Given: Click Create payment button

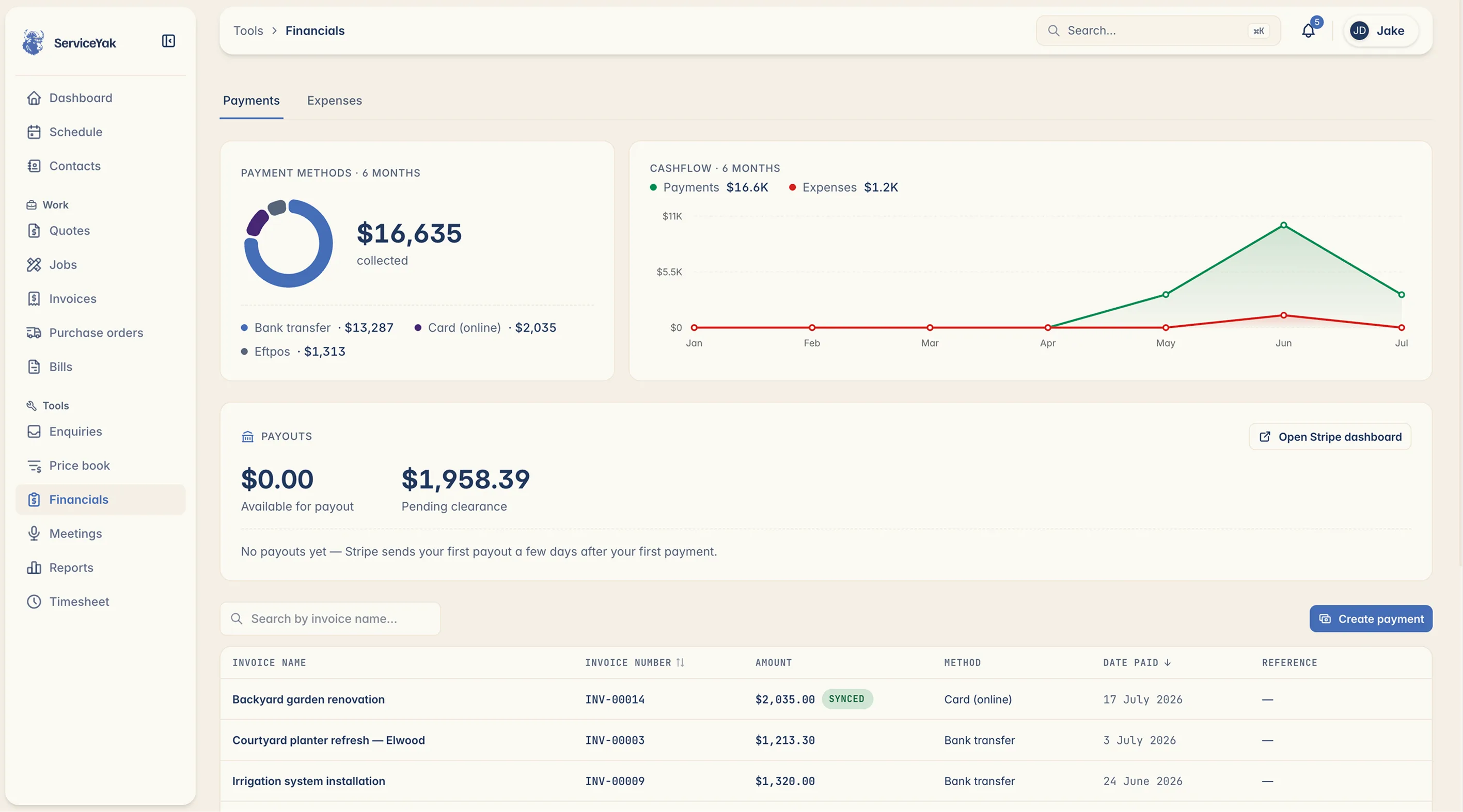Looking at the screenshot, I should coord(1371,619).
